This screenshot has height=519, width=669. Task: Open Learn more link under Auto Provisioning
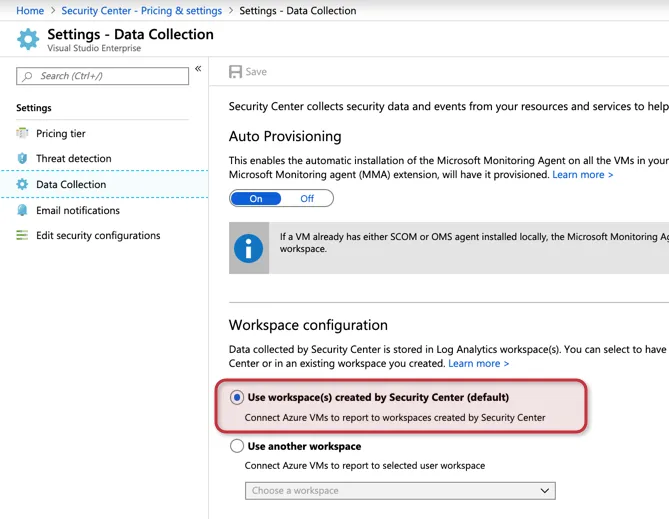tap(582, 175)
